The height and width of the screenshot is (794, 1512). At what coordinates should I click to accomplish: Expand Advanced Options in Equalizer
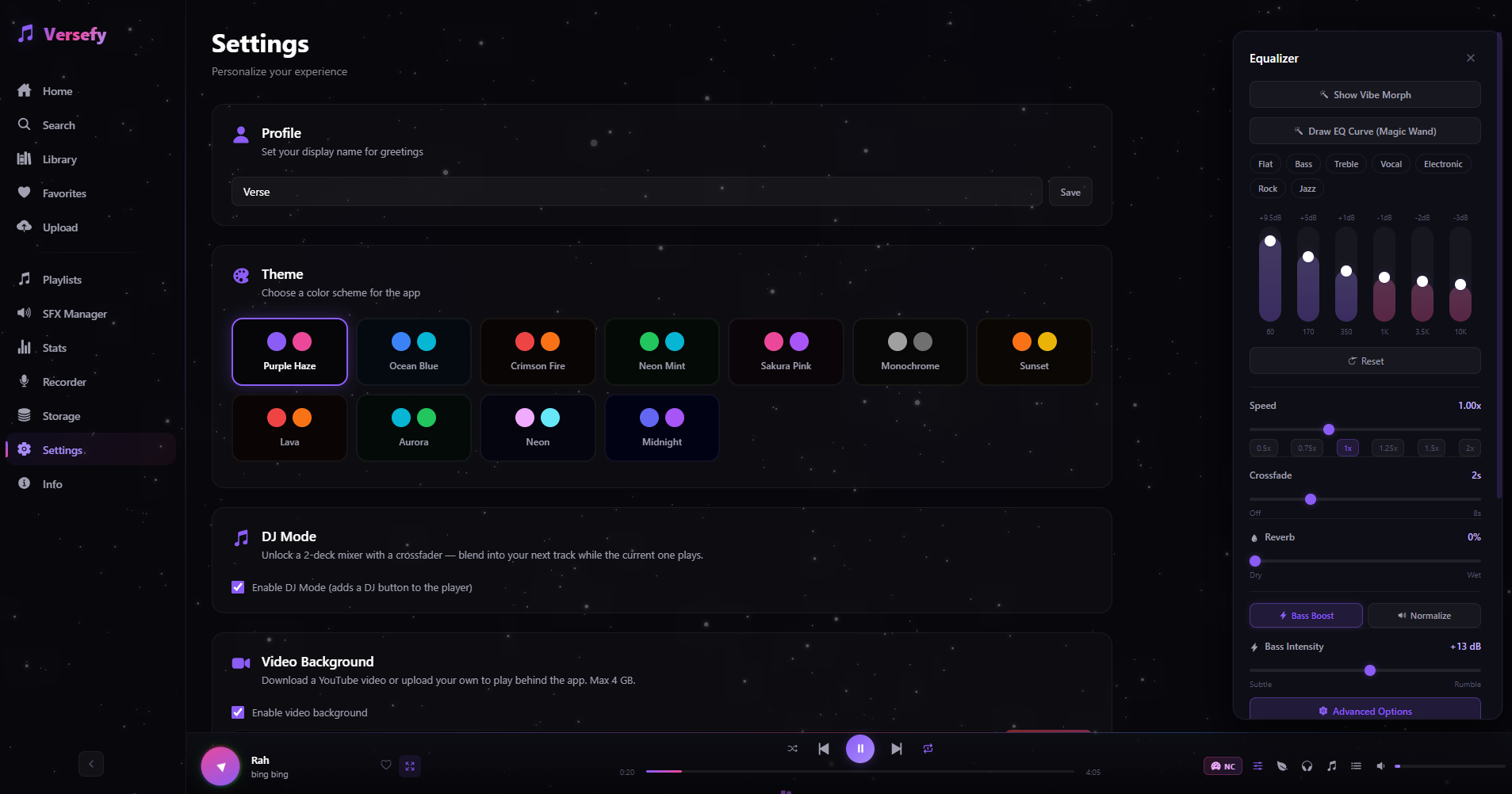pyautogui.click(x=1365, y=711)
